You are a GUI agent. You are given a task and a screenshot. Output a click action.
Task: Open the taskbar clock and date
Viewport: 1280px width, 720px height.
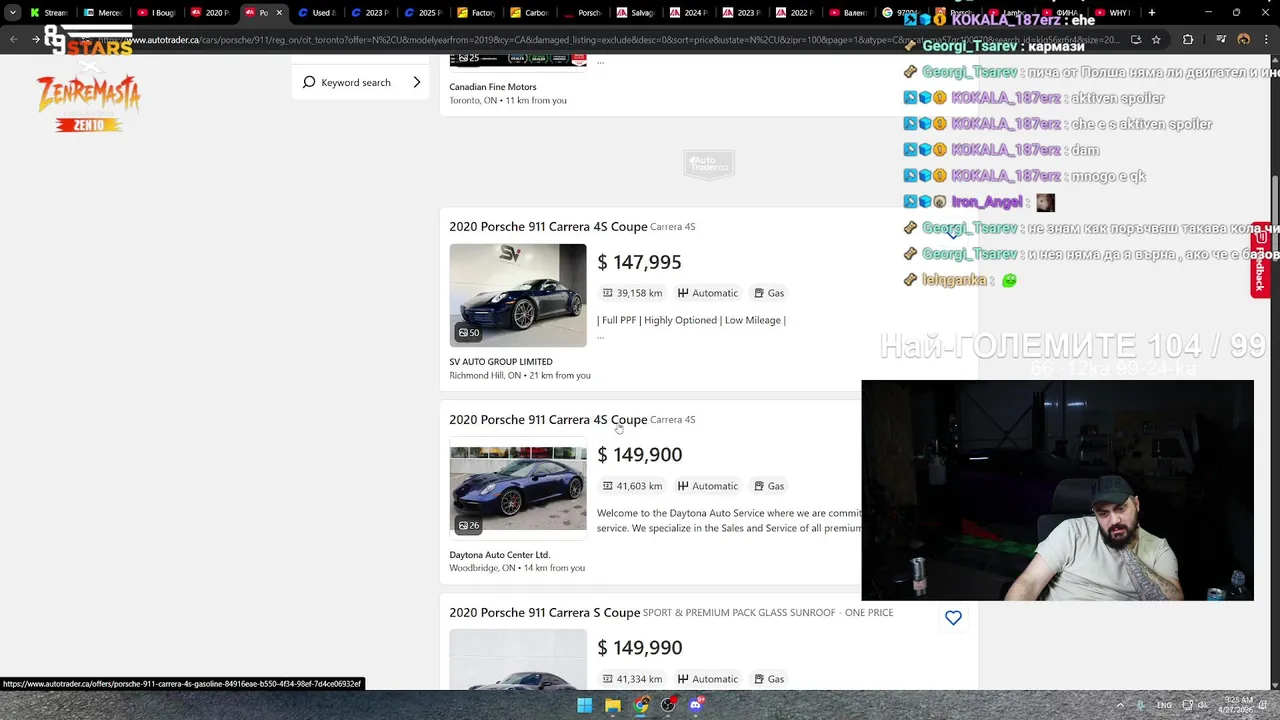(1238, 705)
